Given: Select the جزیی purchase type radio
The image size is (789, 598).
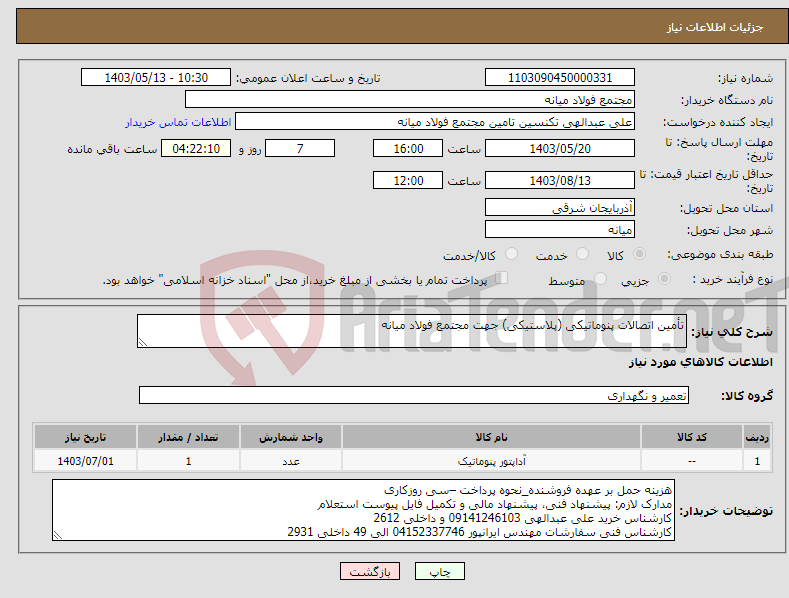Looking at the screenshot, I should (x=664, y=278).
